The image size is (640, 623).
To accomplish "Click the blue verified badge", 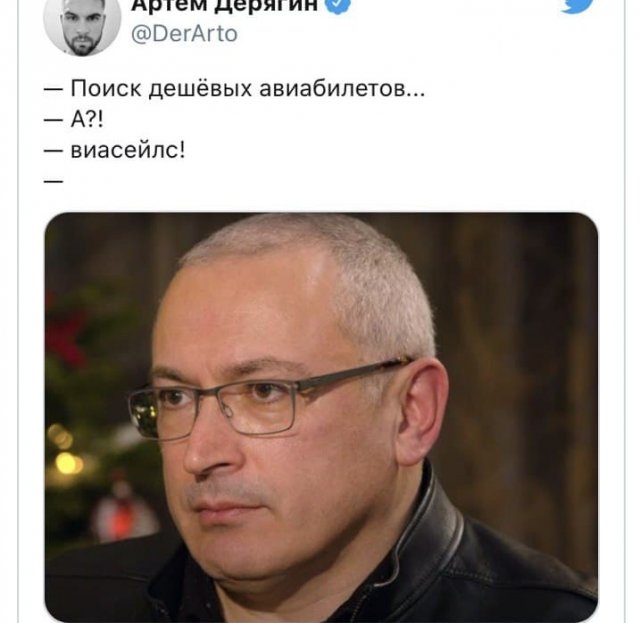I will click(337, 6).
